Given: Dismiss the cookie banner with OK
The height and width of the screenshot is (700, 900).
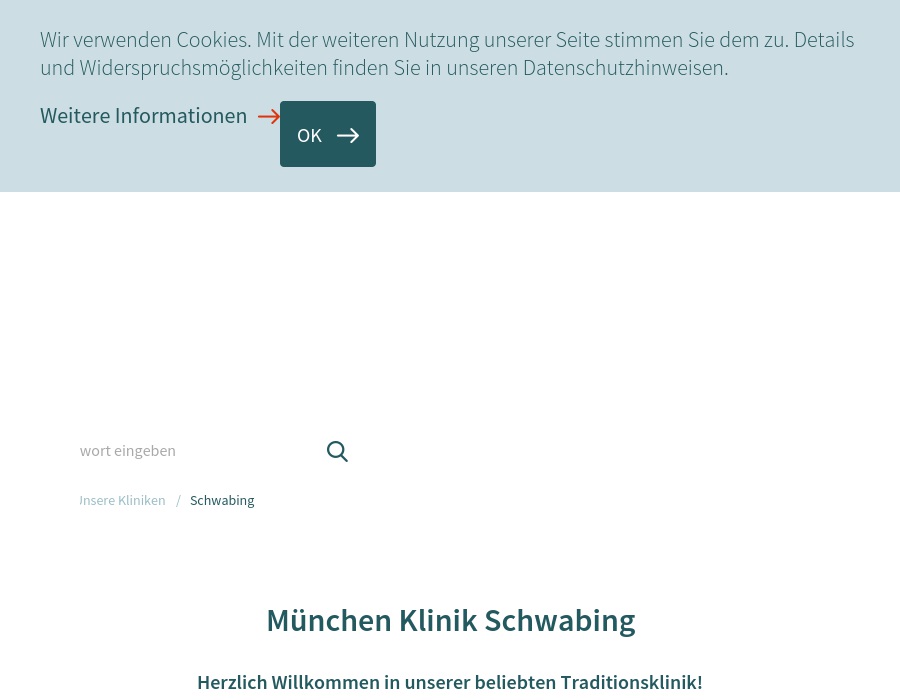Looking at the screenshot, I should pos(327,134).
